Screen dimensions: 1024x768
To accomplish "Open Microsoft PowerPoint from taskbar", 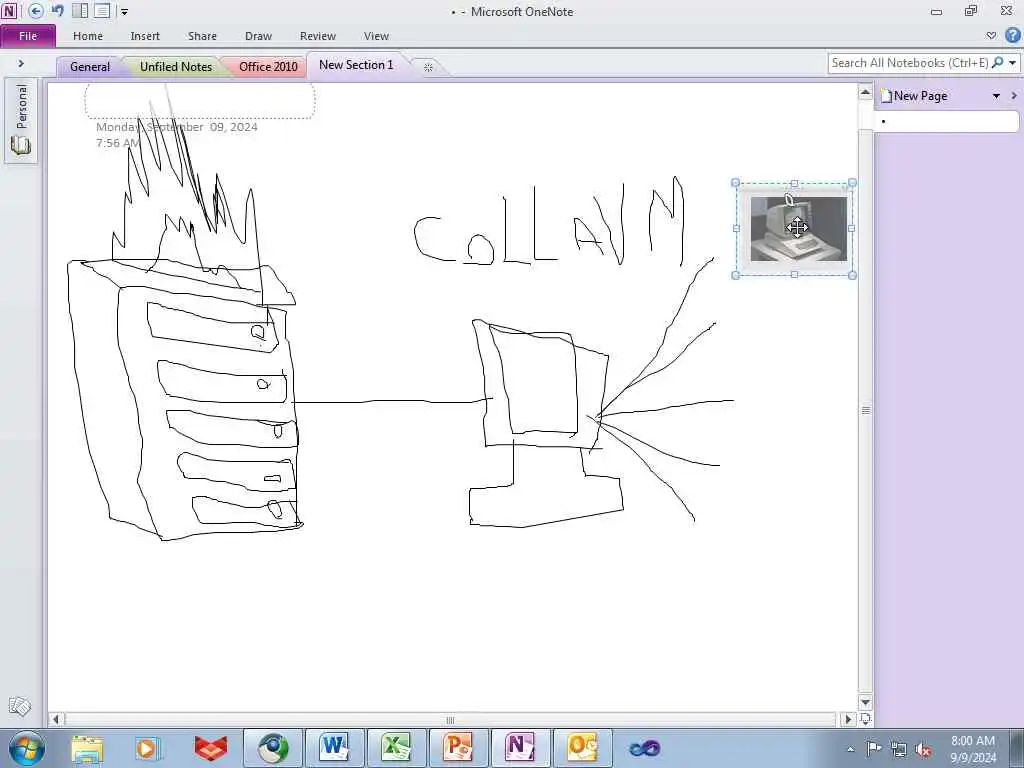I will click(458, 748).
